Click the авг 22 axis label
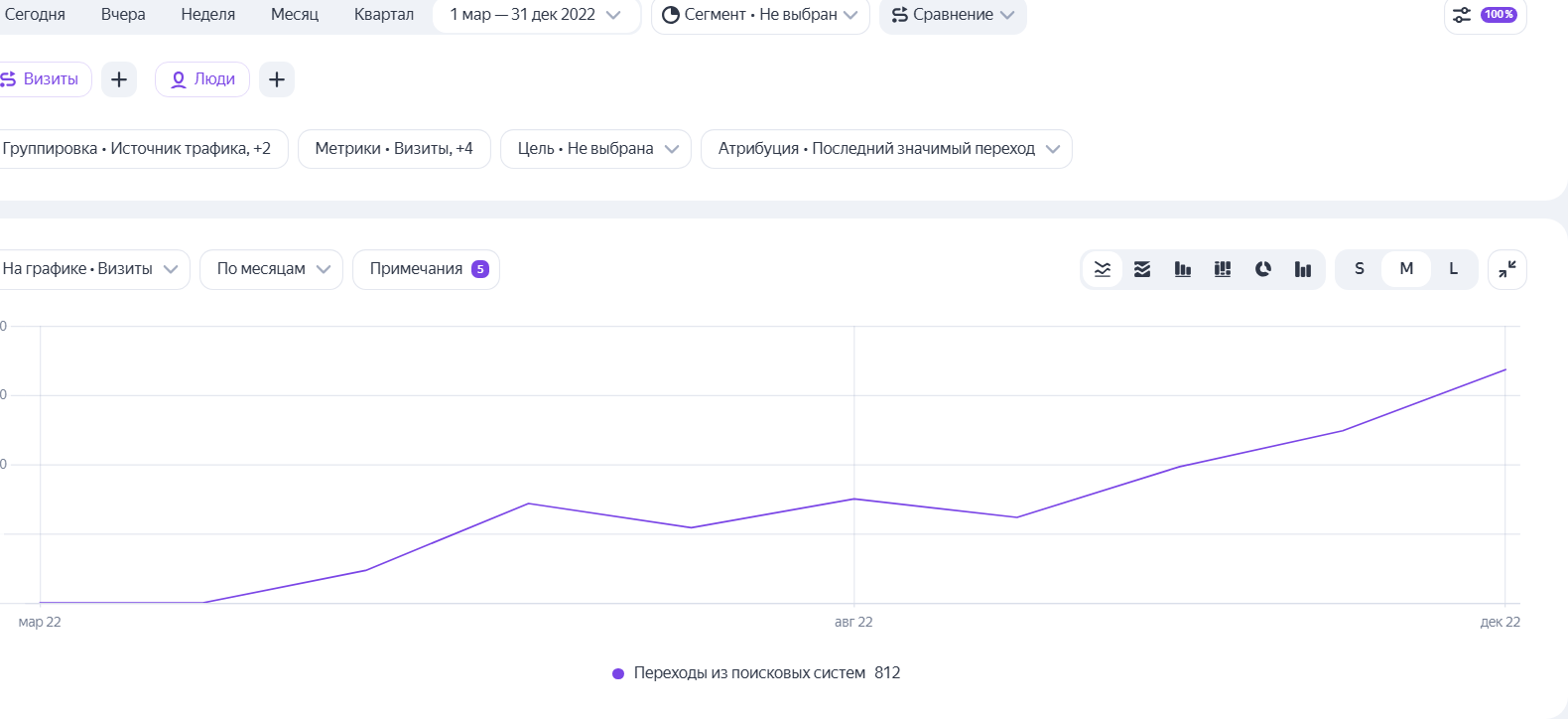This screenshot has width=1568, height=719. [x=853, y=622]
